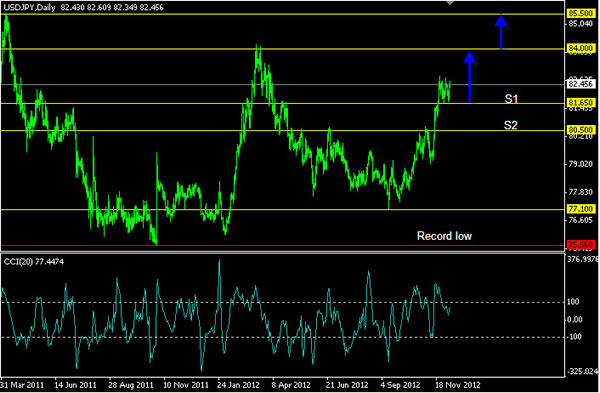Select the 77.100 yellow price tag

581,209
